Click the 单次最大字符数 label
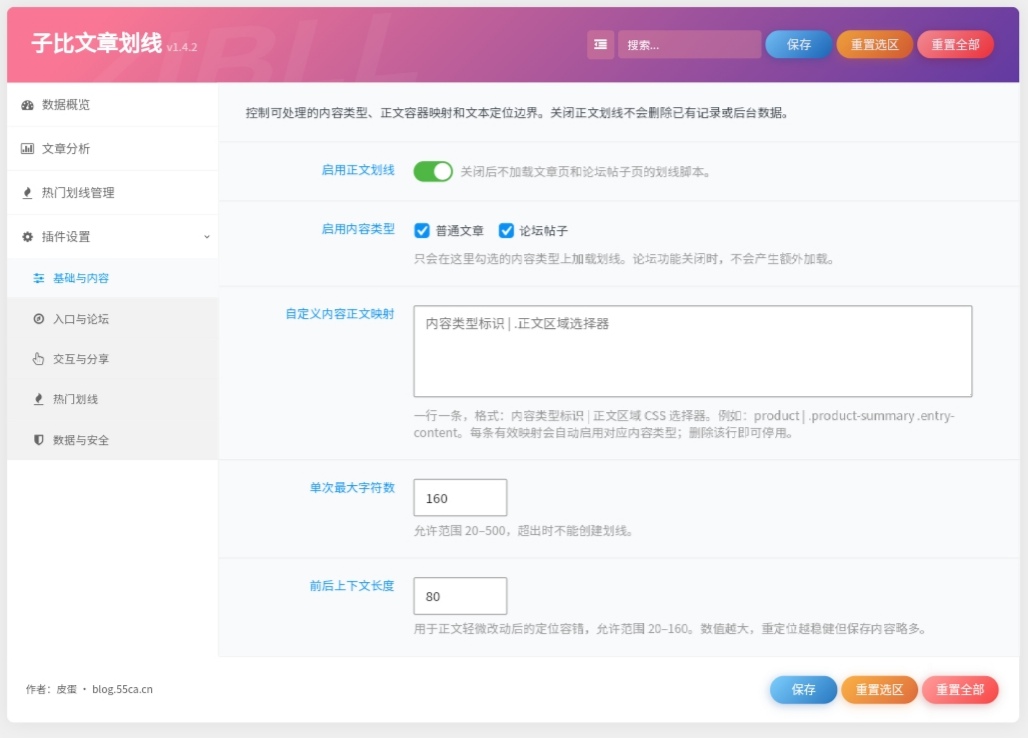The width and height of the screenshot is (1028, 738). (x=352, y=488)
